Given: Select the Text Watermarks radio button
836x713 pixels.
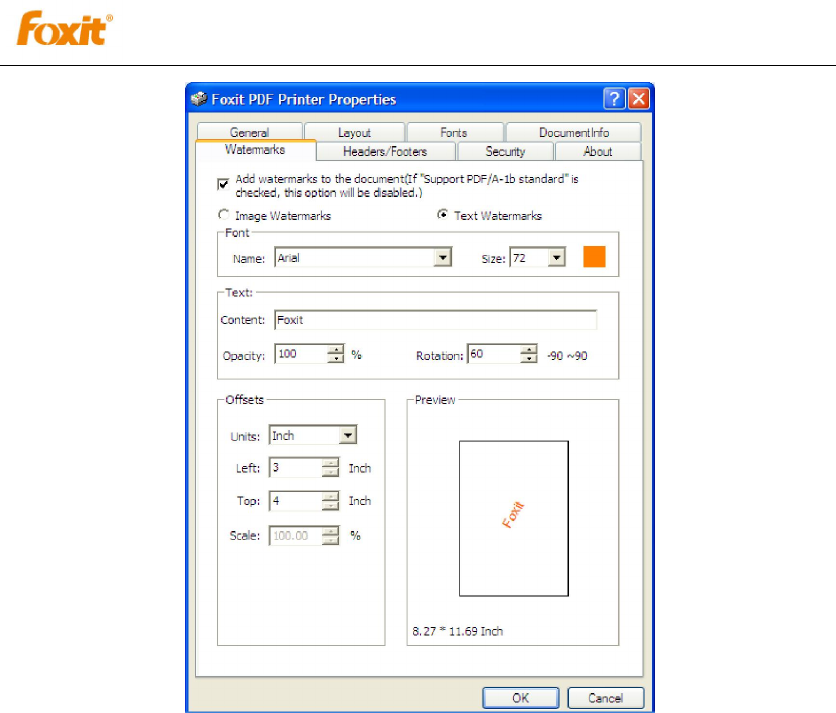Looking at the screenshot, I should pos(442,215).
